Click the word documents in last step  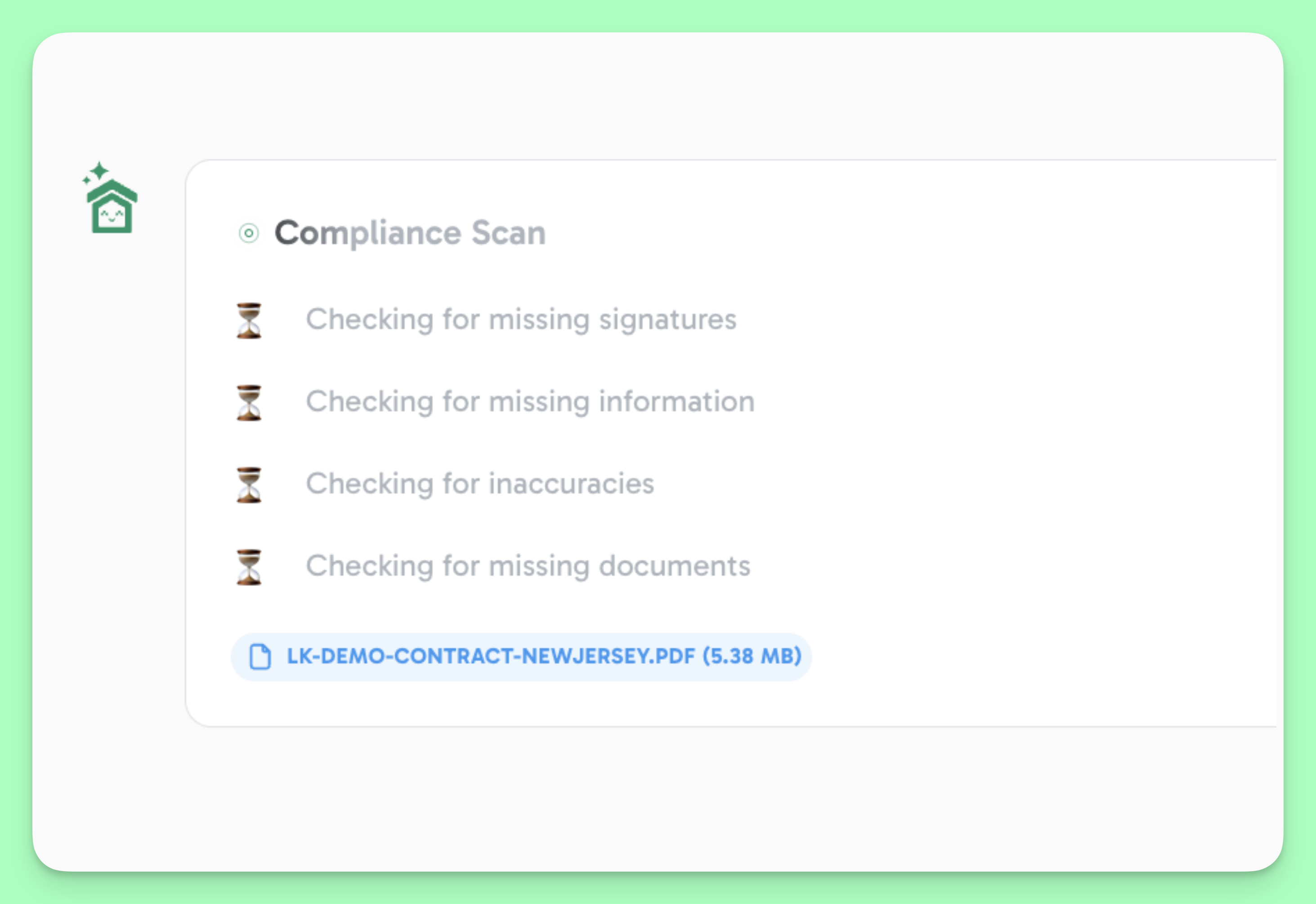(675, 566)
